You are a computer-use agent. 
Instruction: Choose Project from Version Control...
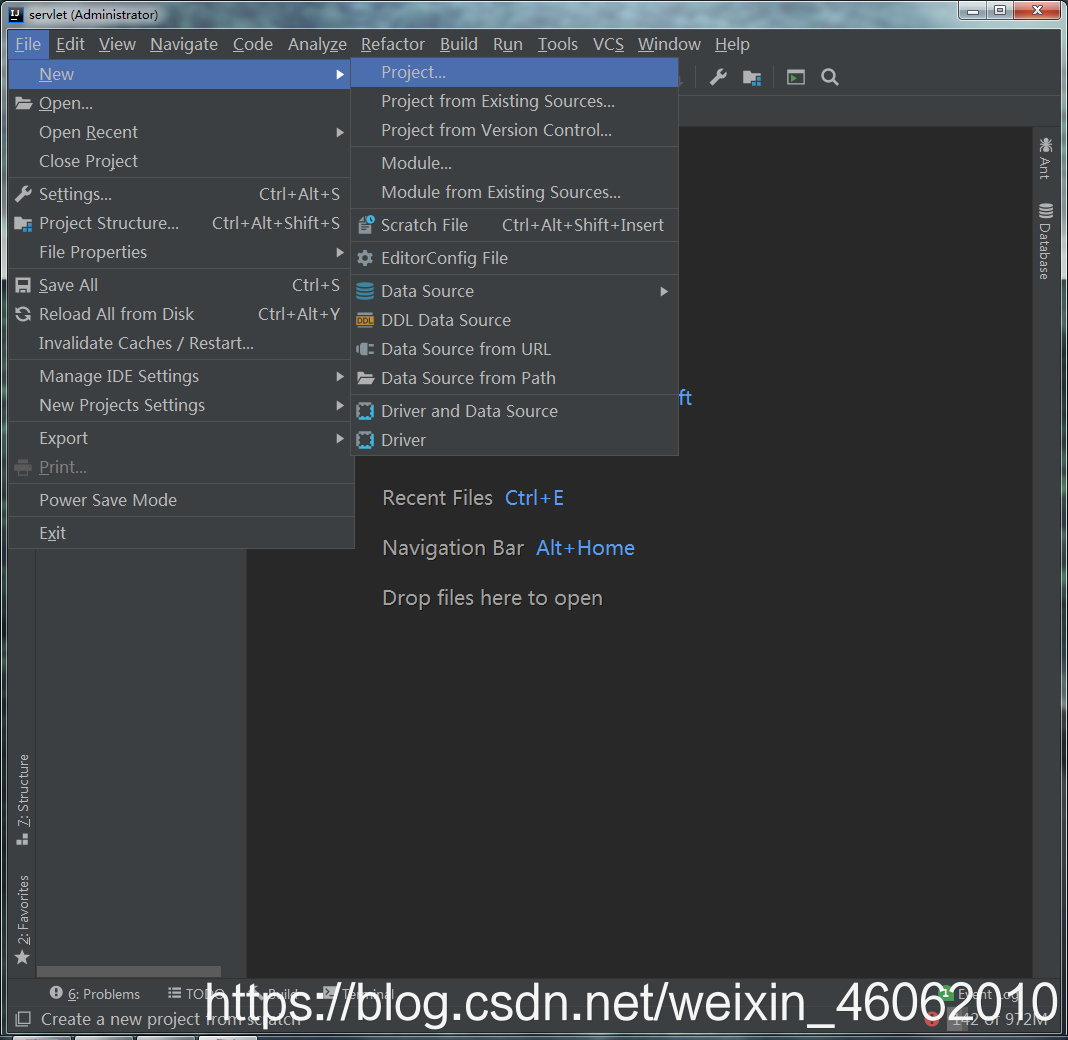pos(514,130)
